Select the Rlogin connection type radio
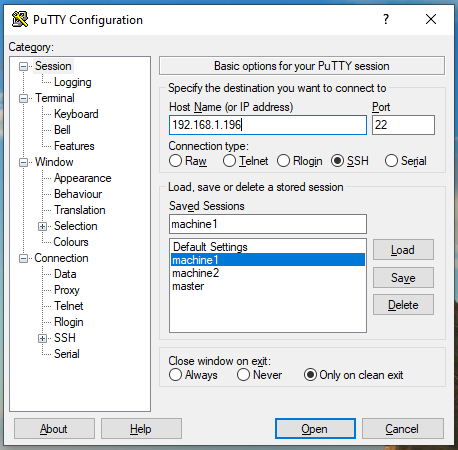This screenshot has height=450, width=458. coord(283,161)
